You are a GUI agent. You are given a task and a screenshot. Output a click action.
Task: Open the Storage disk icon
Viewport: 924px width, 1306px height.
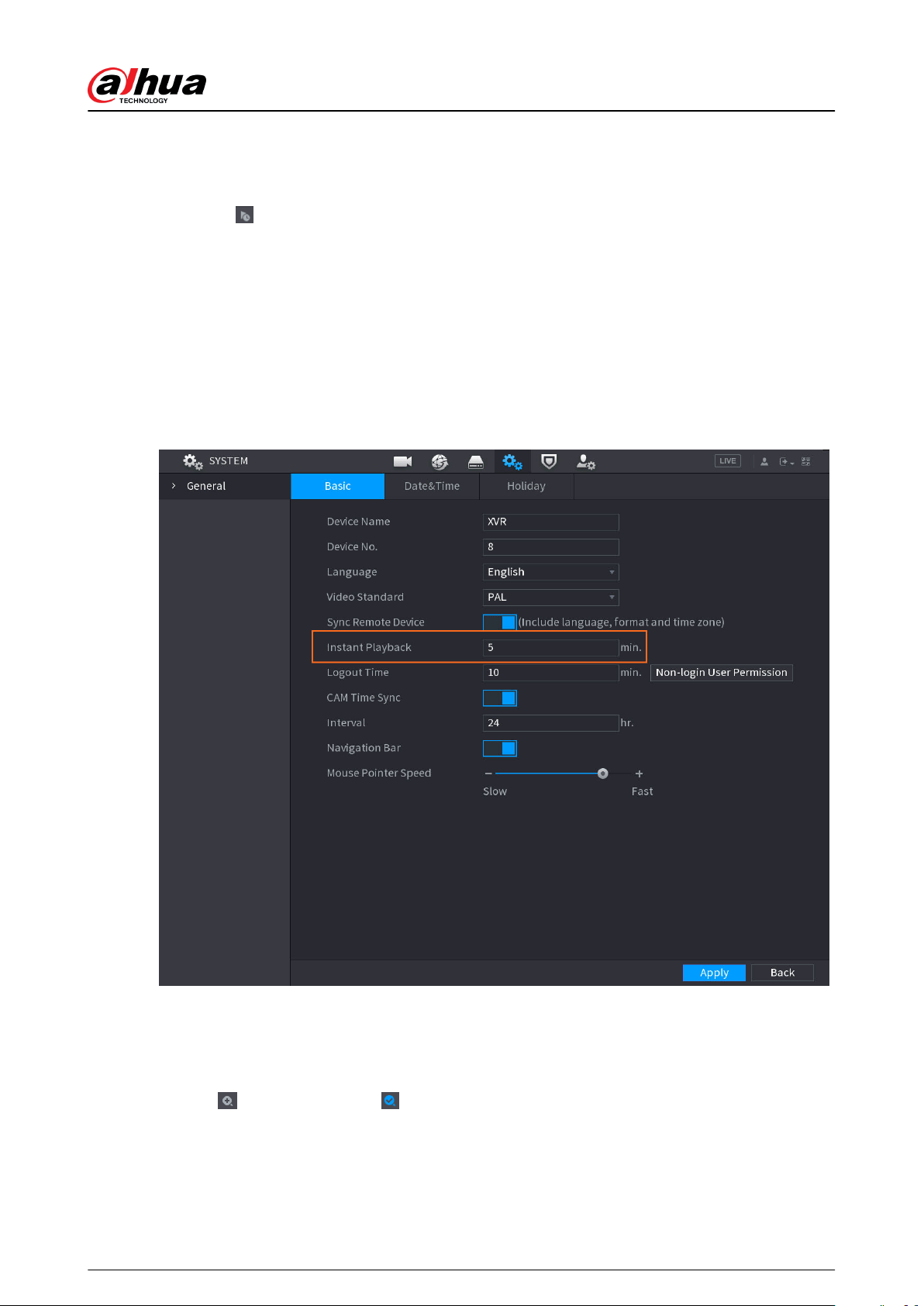pos(476,462)
